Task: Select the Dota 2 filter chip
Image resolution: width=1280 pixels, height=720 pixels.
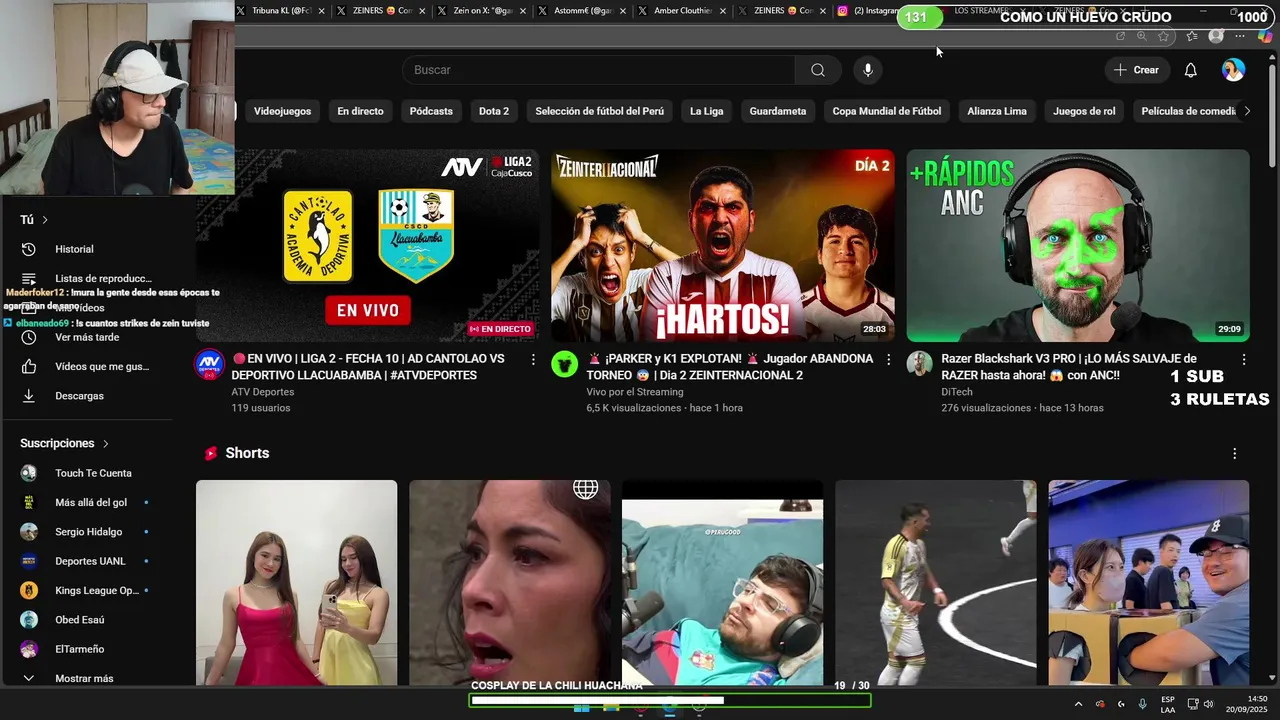Action: (494, 111)
